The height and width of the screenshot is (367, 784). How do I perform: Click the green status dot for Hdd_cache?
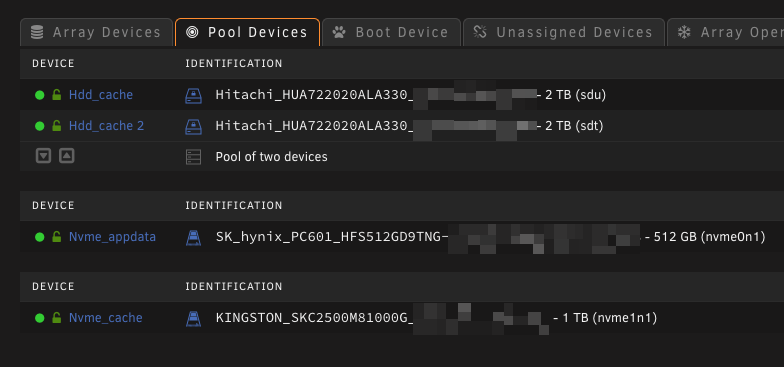click(40, 95)
